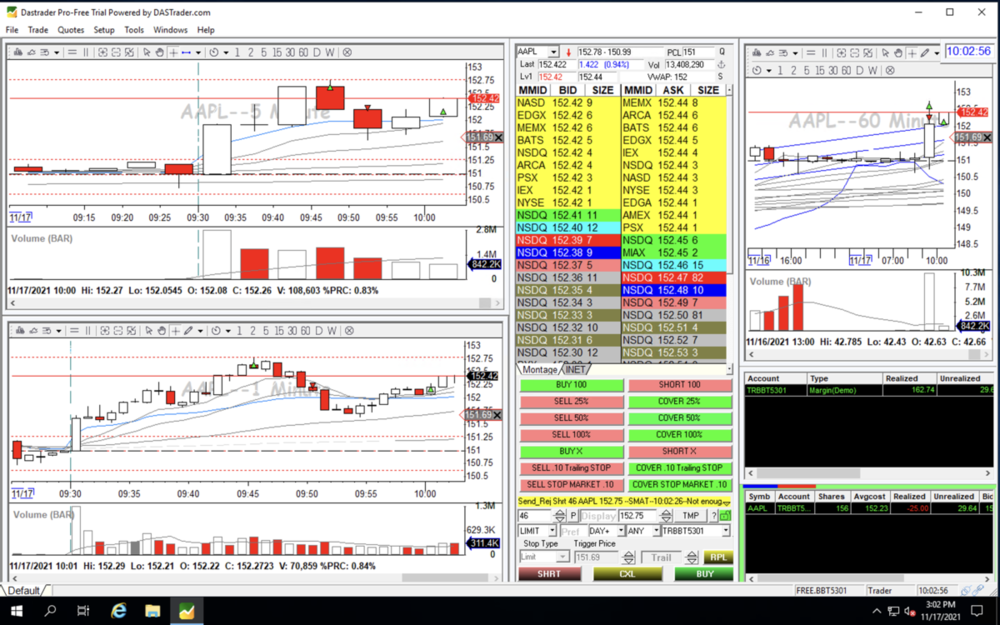The width and height of the screenshot is (1000, 625).
Task: Open the TRBBT5301 account dropdown
Action: coord(696,531)
